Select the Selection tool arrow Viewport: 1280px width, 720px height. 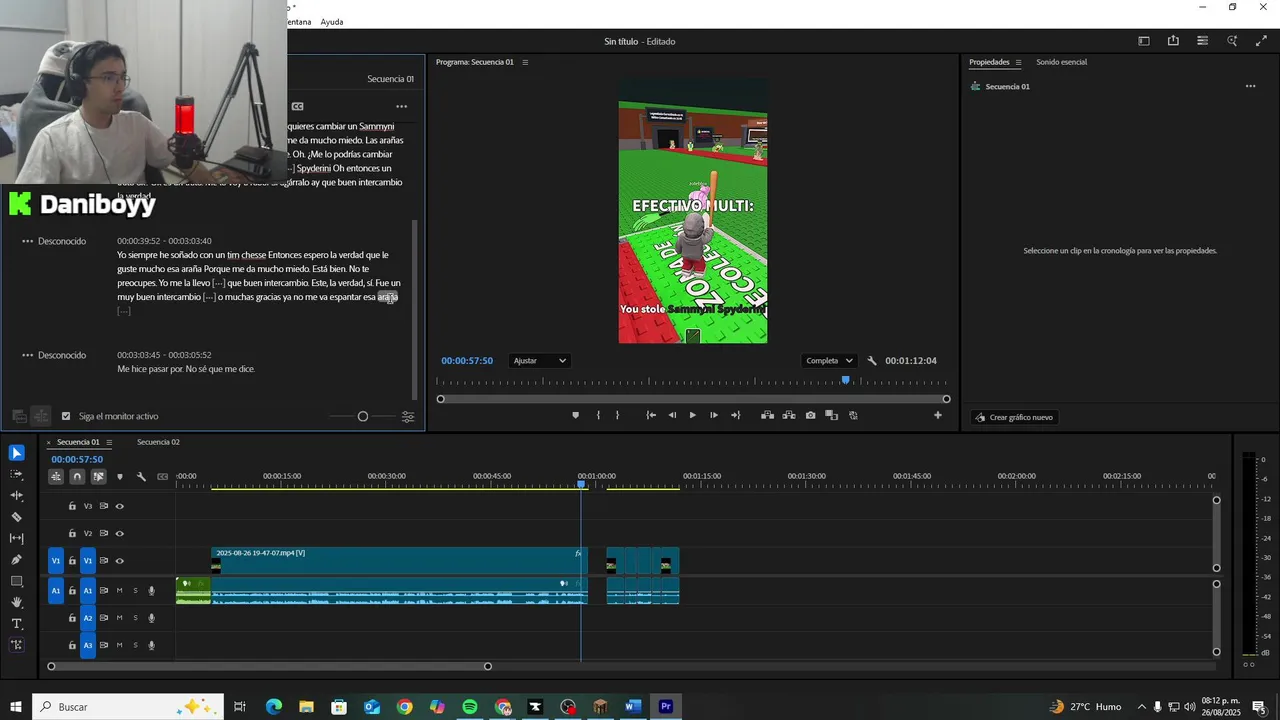(16, 453)
